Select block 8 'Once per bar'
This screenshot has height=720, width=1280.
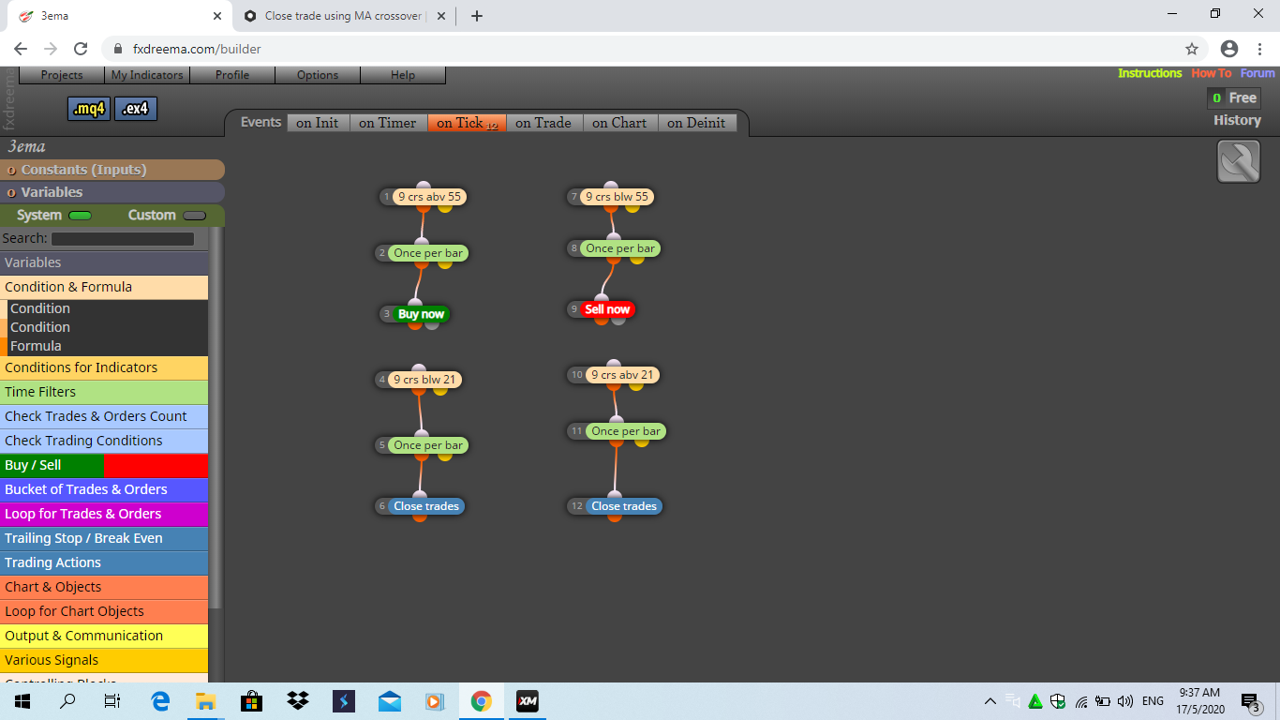pyautogui.click(x=620, y=248)
